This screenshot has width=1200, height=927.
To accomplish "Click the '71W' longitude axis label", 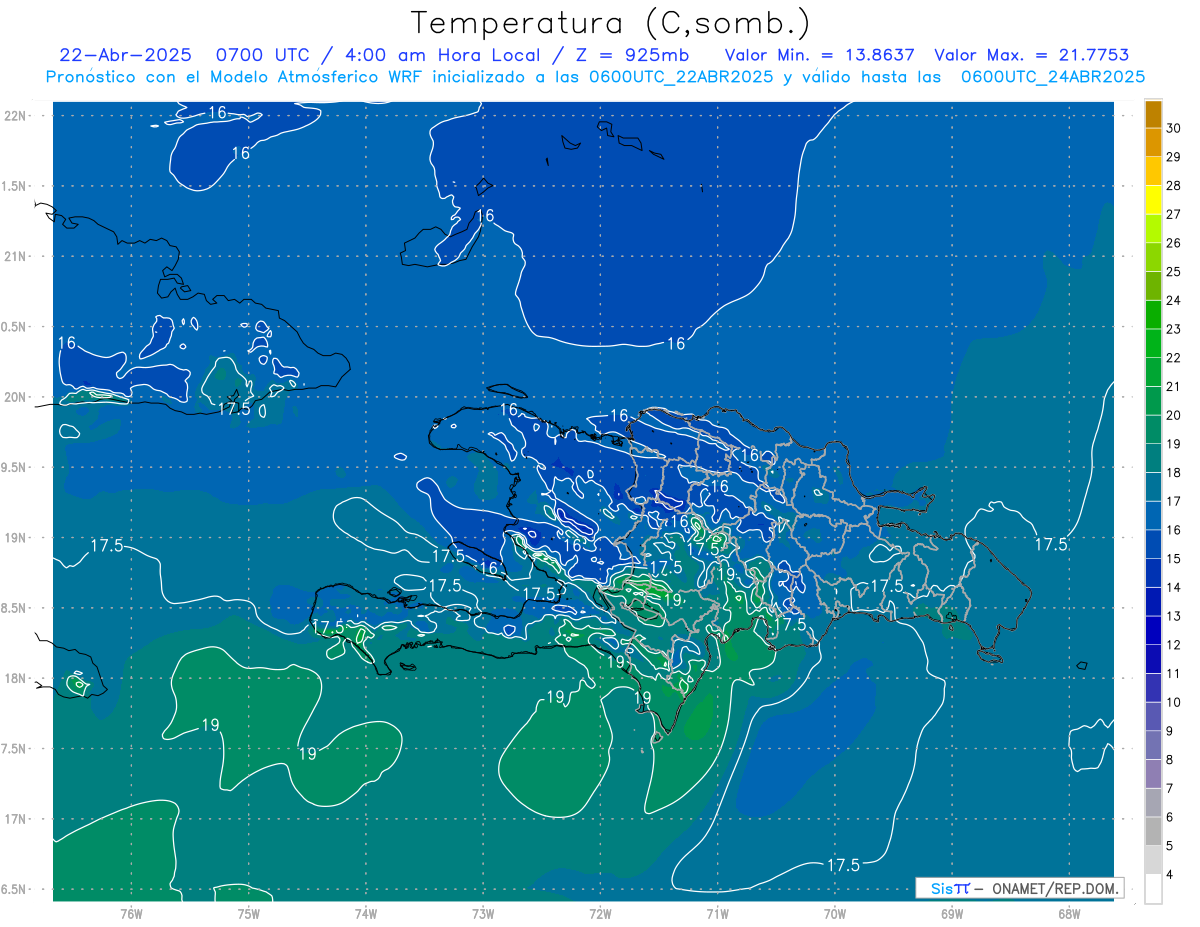I will [717, 914].
